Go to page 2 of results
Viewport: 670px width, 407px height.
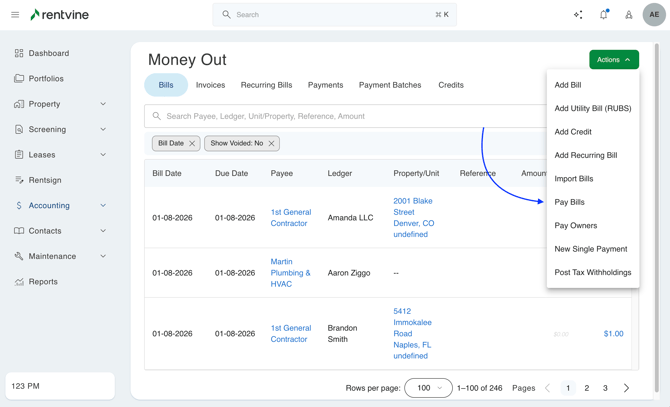587,388
